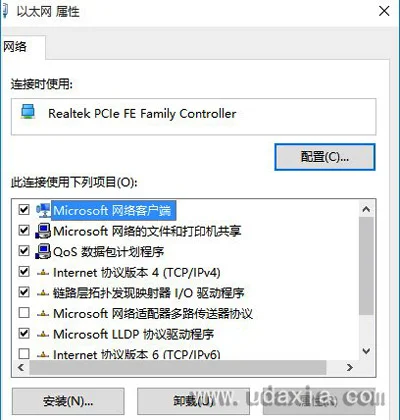Image resolution: width=400 pixels, height=420 pixels.
Task: Open the 配置(C)... button
Action: pos(325,157)
